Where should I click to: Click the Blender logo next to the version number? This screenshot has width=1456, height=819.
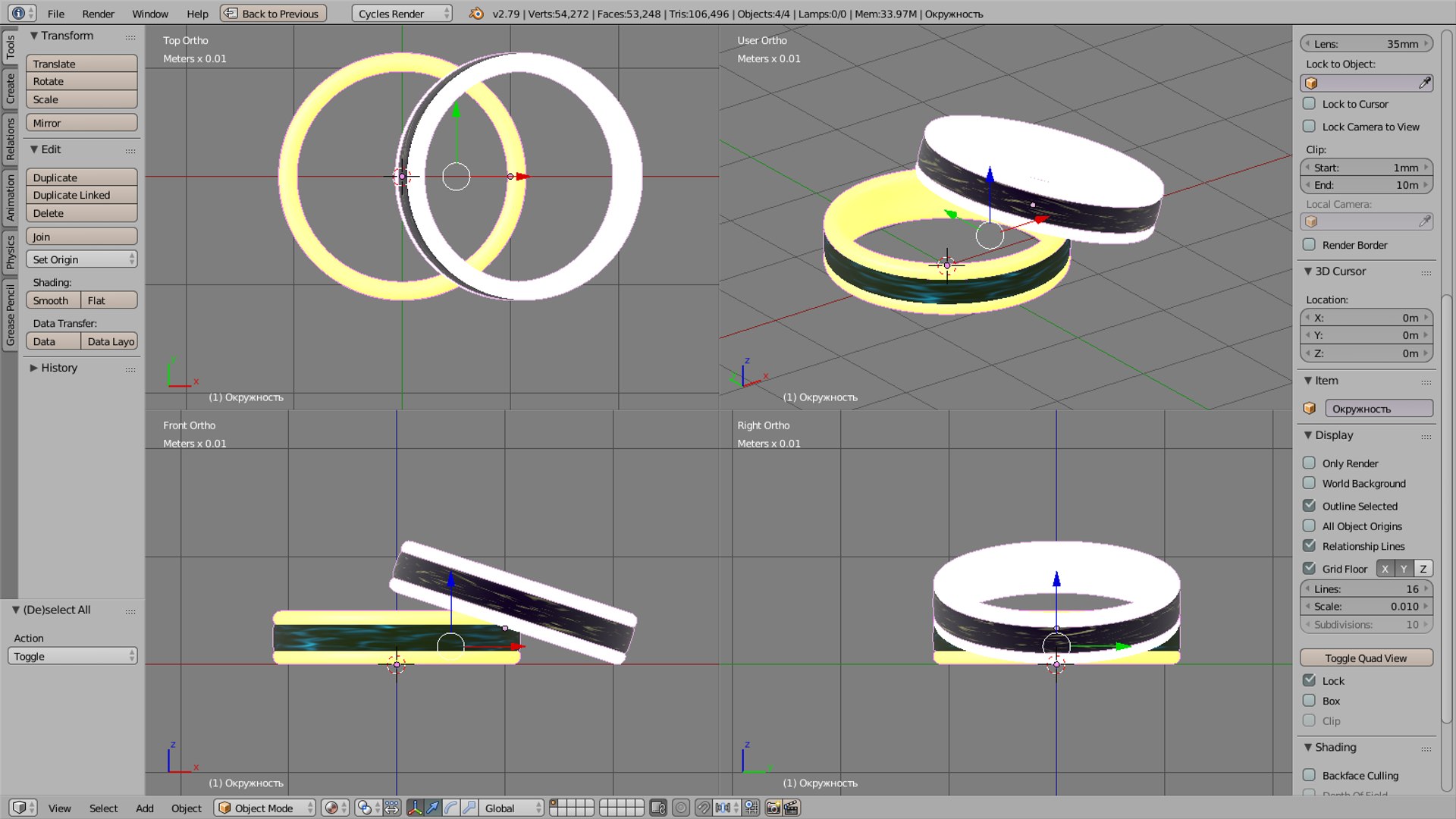[x=475, y=14]
